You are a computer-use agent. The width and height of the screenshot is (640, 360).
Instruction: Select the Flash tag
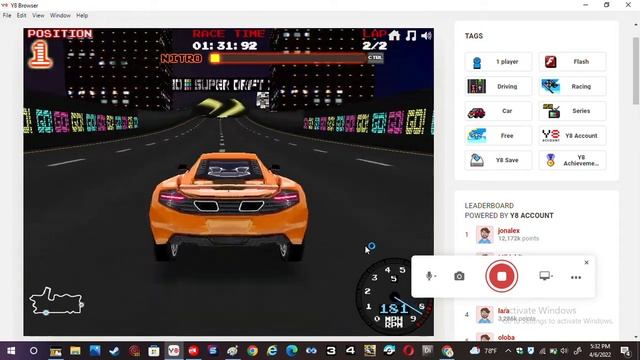coord(572,62)
